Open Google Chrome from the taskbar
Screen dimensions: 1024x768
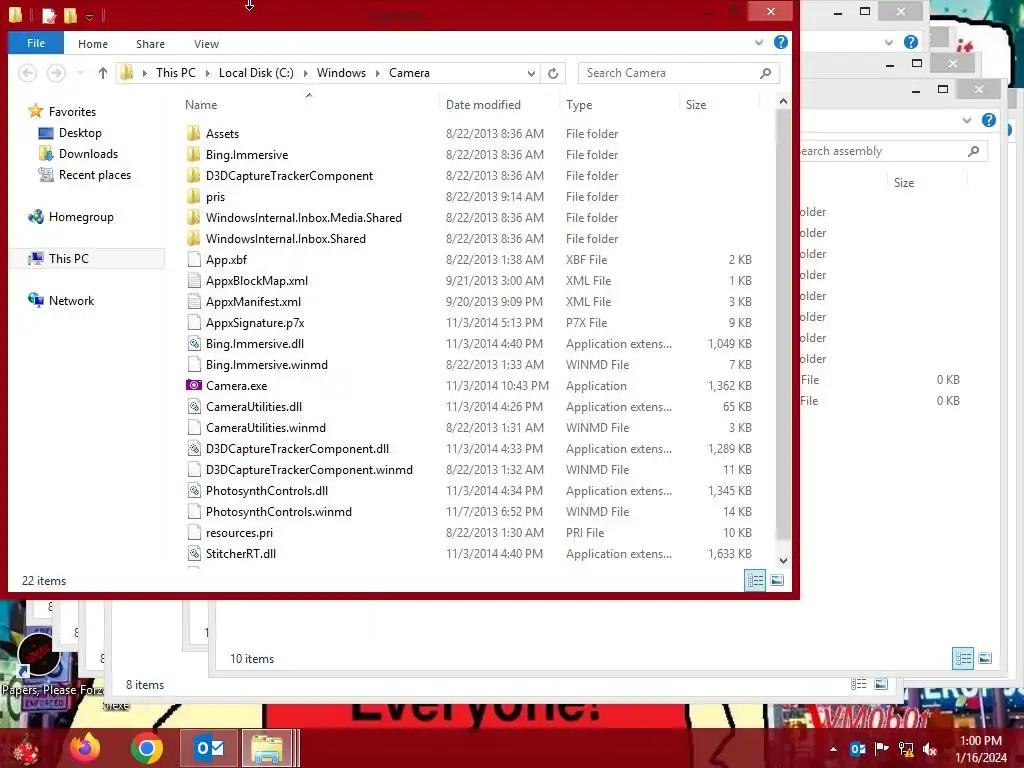[x=147, y=748]
